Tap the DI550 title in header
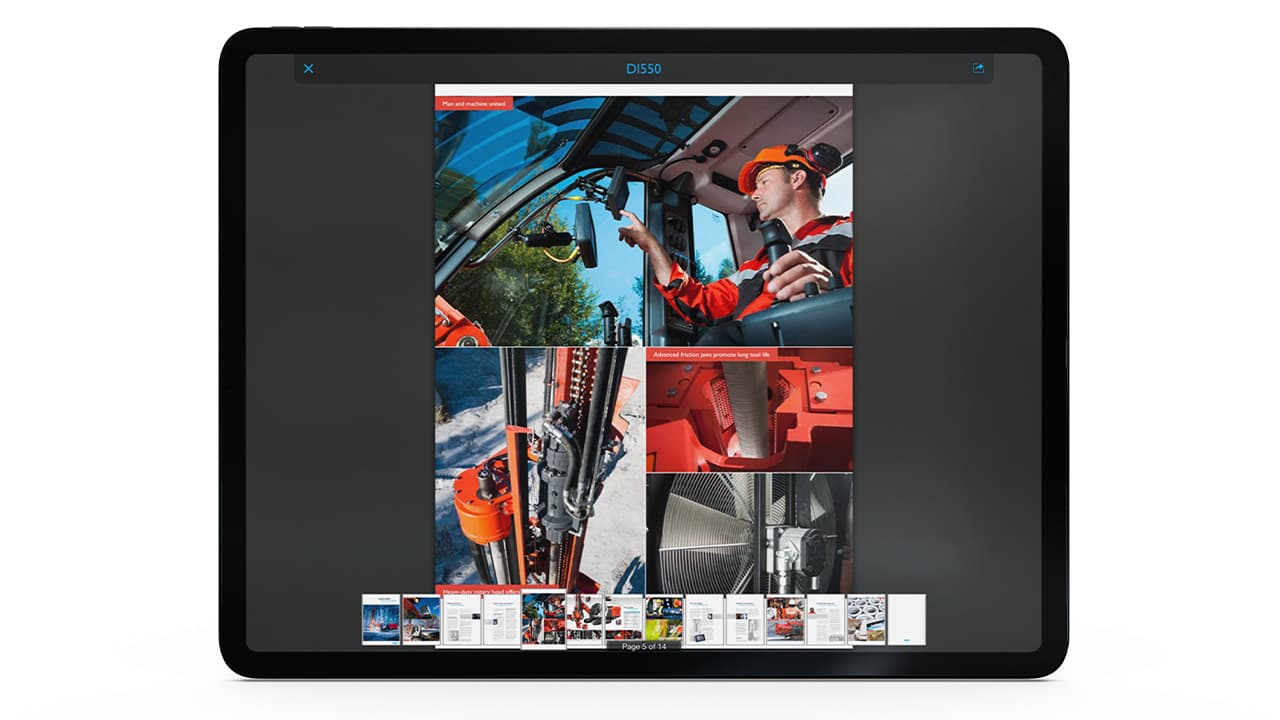The image size is (1280, 720). point(643,69)
